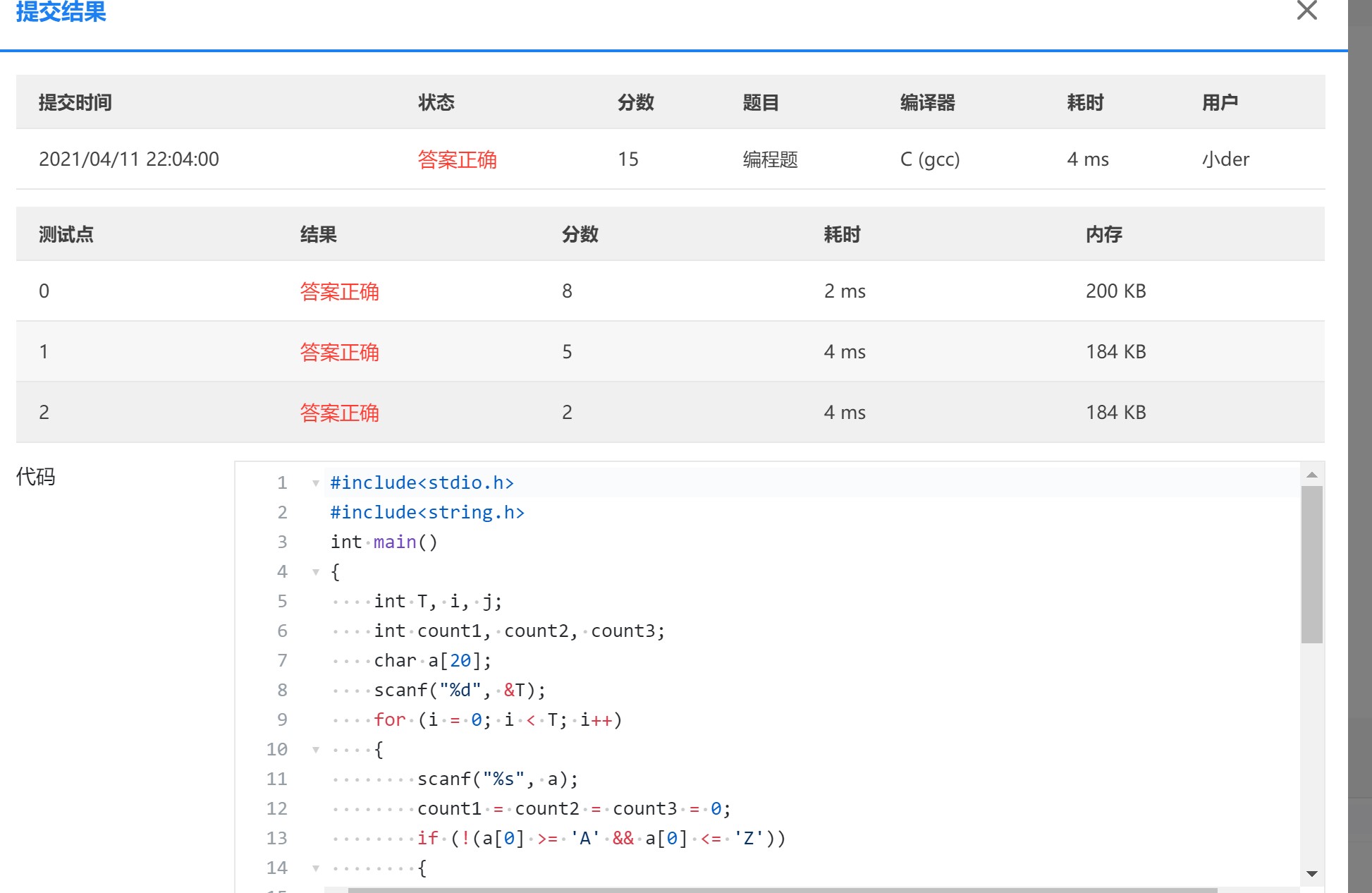Close the 提交结果 dialog
This screenshot has height=893, width=1372.
pyautogui.click(x=1306, y=11)
